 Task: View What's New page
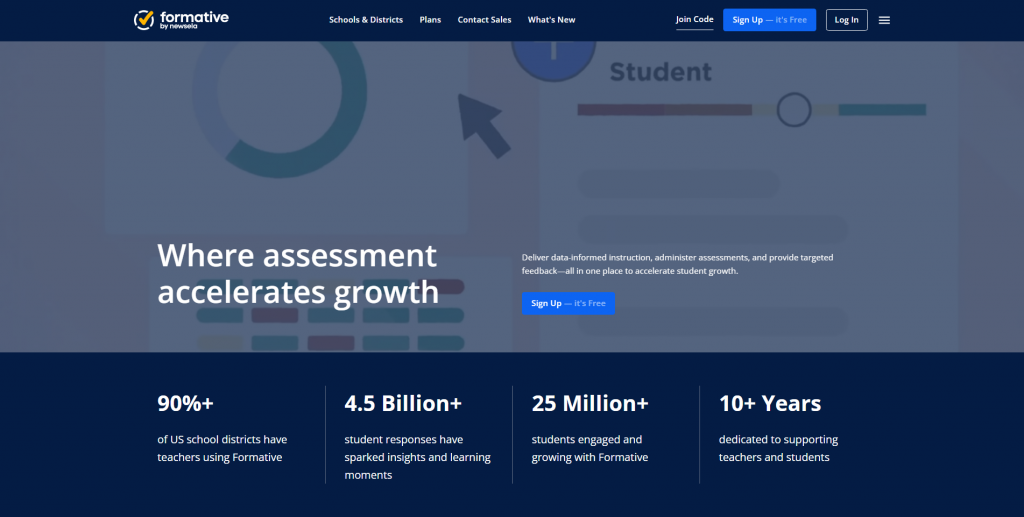[551, 20]
